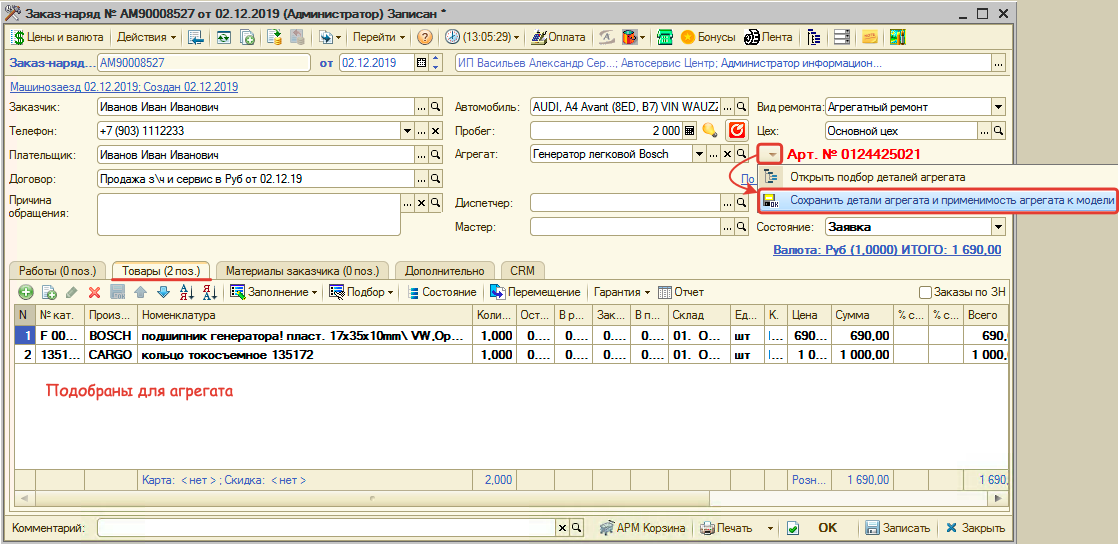Switch to the Работы tab
The height and width of the screenshot is (544, 1119).
(x=56, y=270)
